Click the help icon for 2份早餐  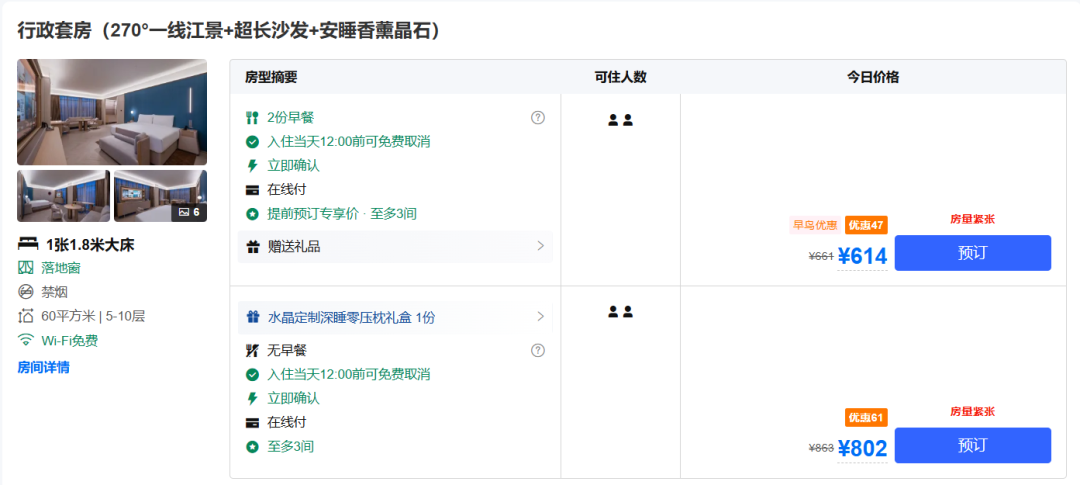[538, 118]
